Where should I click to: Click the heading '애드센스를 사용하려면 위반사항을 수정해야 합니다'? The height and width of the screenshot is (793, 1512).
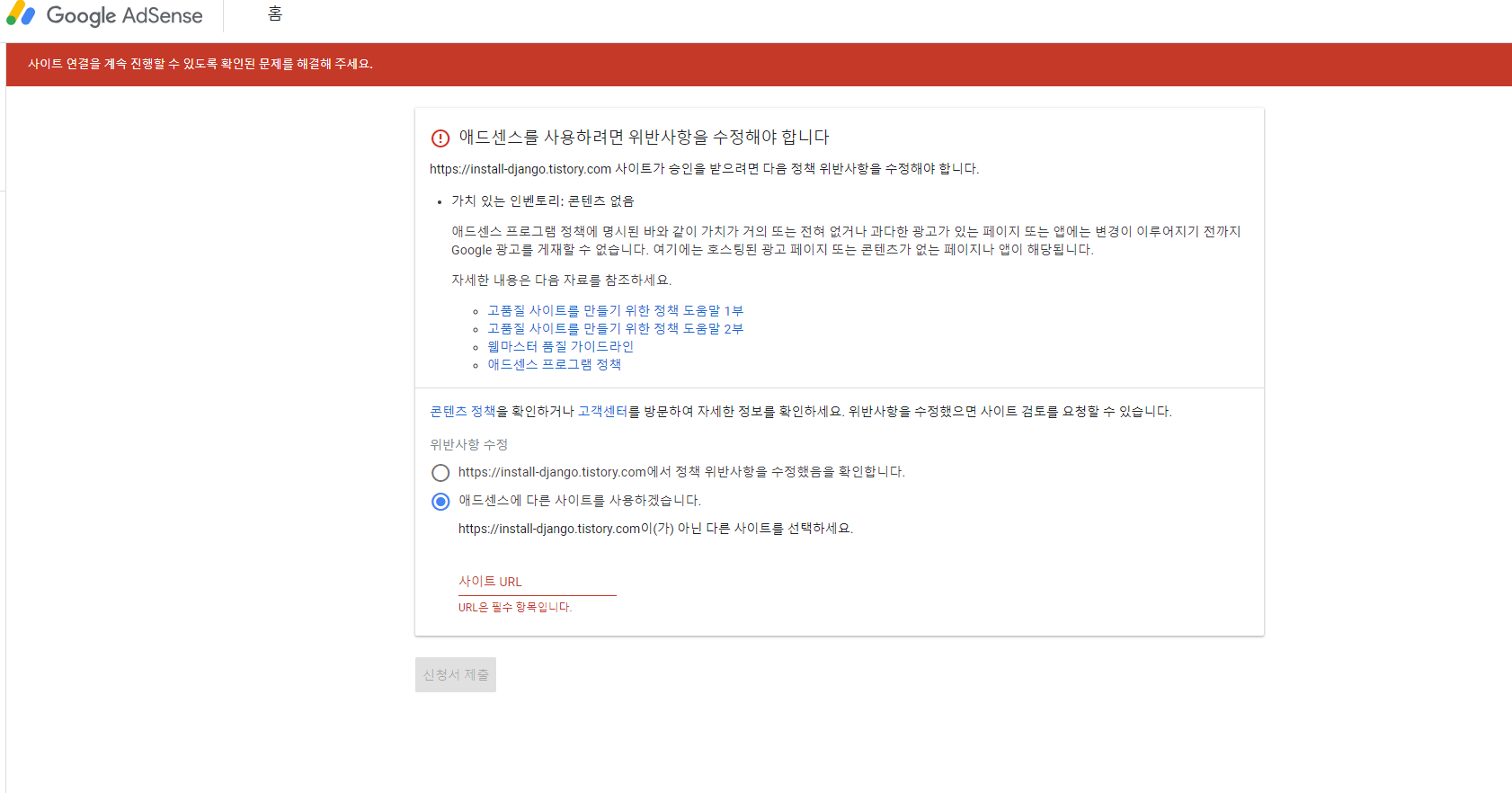(644, 137)
